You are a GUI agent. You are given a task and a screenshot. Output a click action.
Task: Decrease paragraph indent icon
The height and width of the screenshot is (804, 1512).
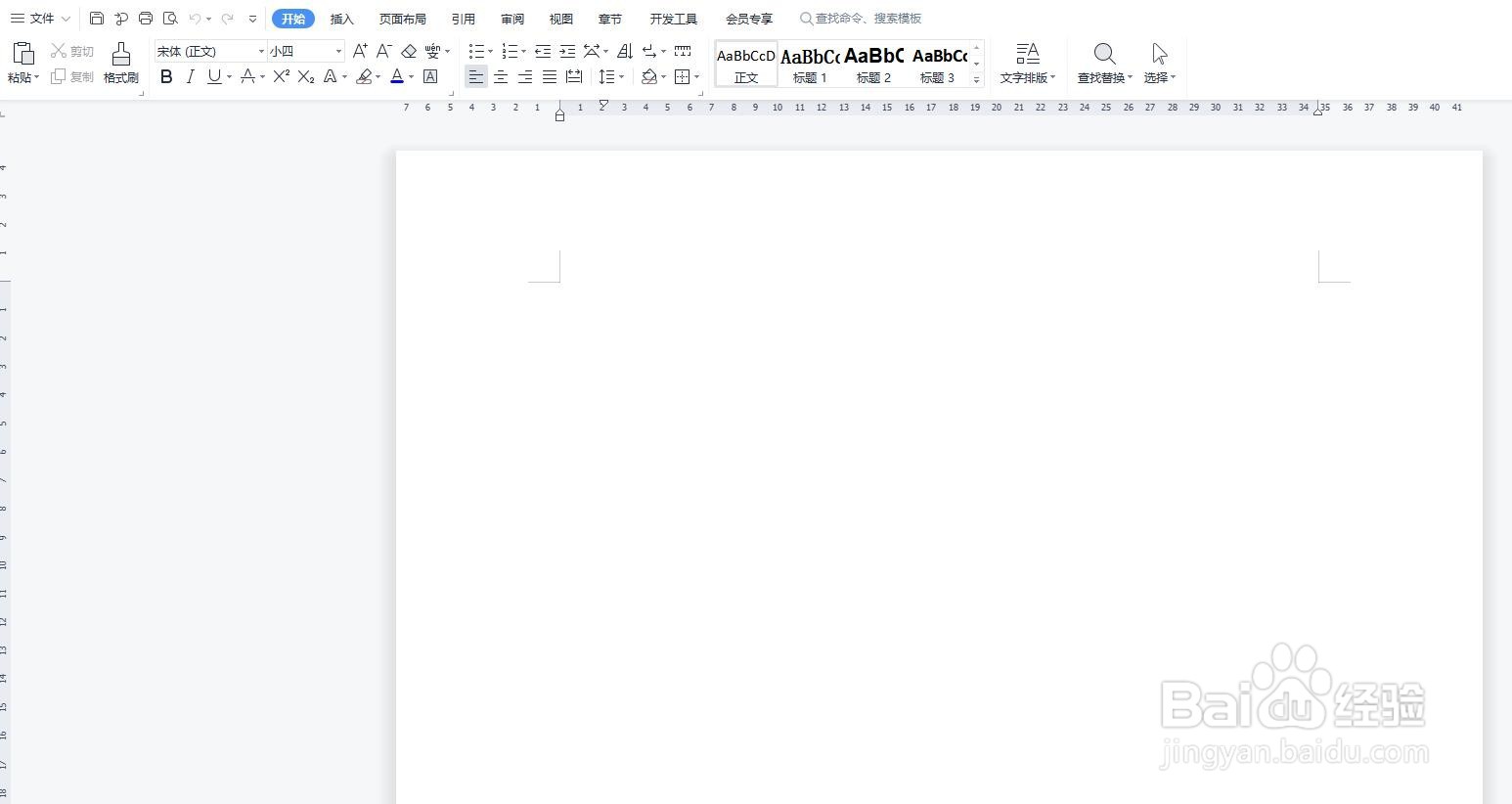pyautogui.click(x=543, y=51)
